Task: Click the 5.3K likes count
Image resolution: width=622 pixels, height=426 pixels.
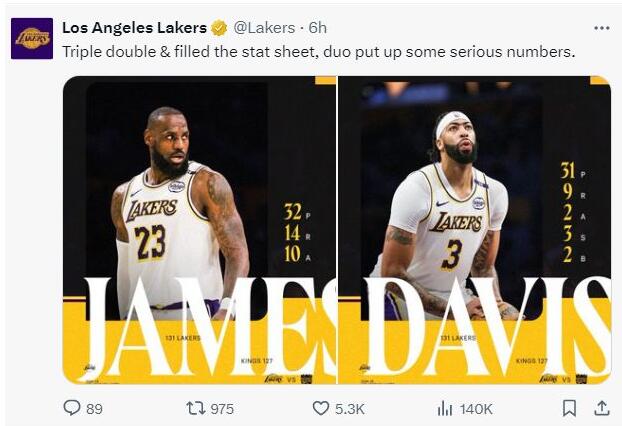Action: coord(350,408)
